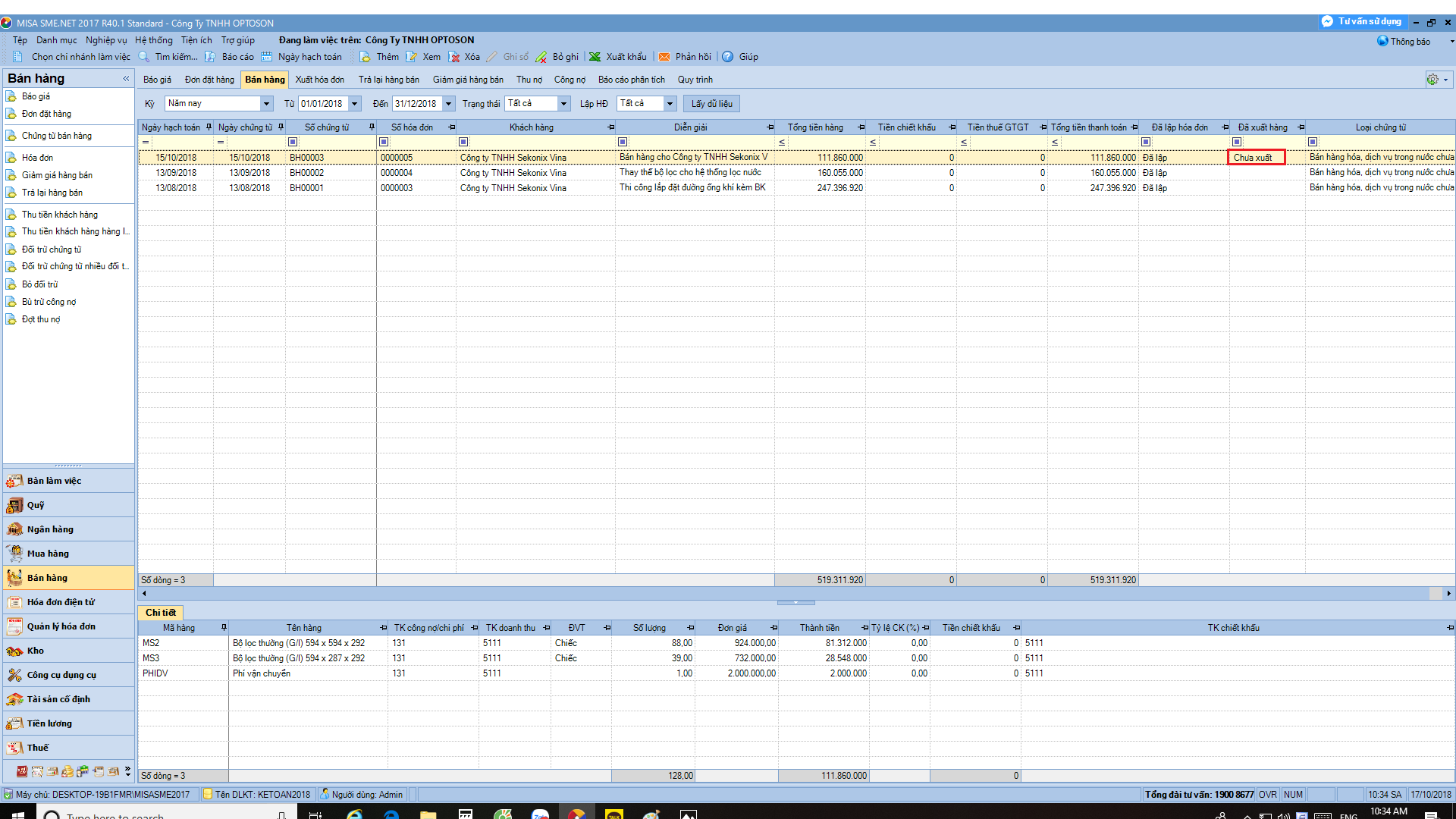Pin the Ngày hạch toán column
Screen dimensions: 1456x819
pyautogui.click(x=209, y=127)
